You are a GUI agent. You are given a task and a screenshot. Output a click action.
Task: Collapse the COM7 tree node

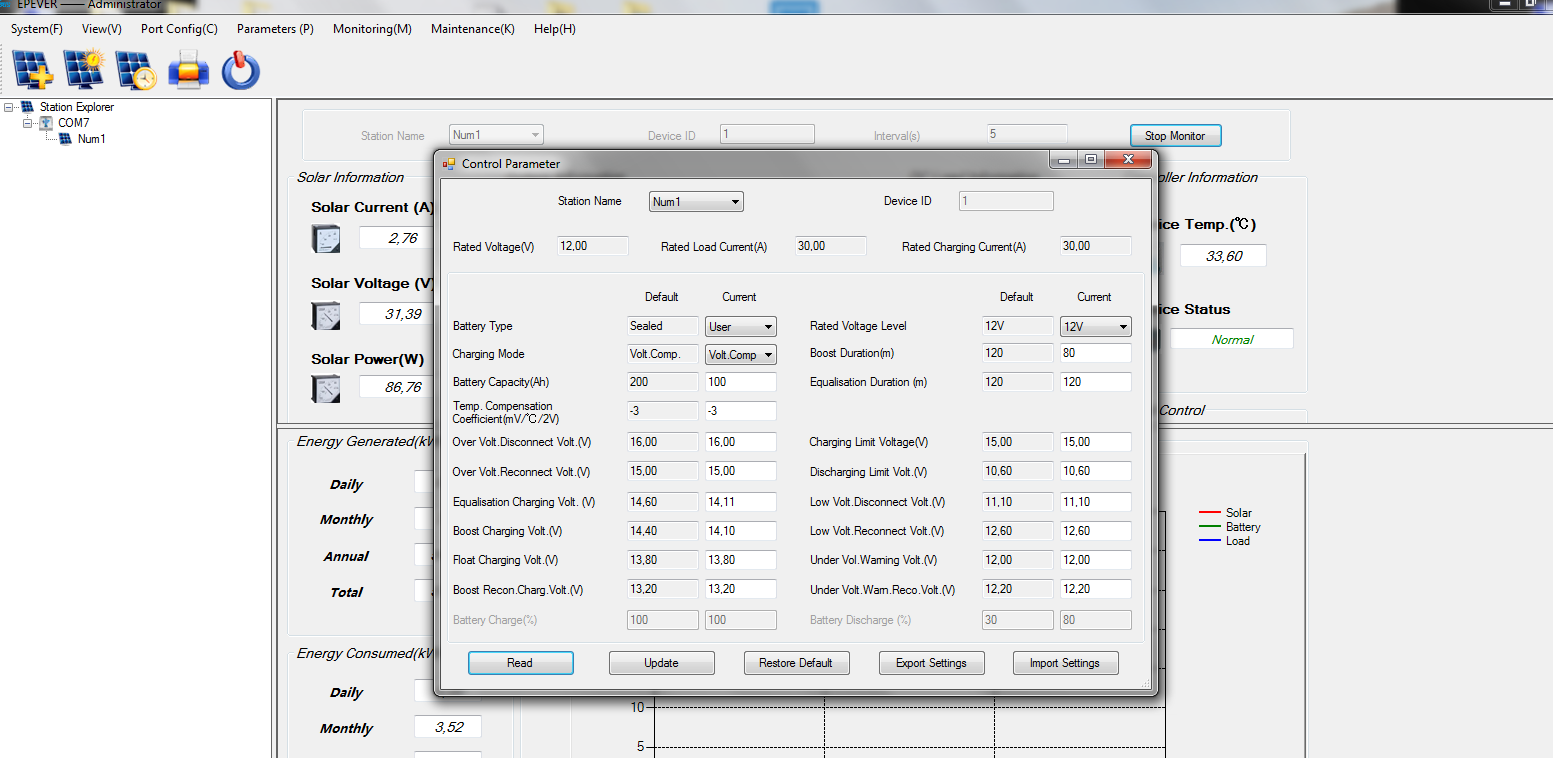28,123
